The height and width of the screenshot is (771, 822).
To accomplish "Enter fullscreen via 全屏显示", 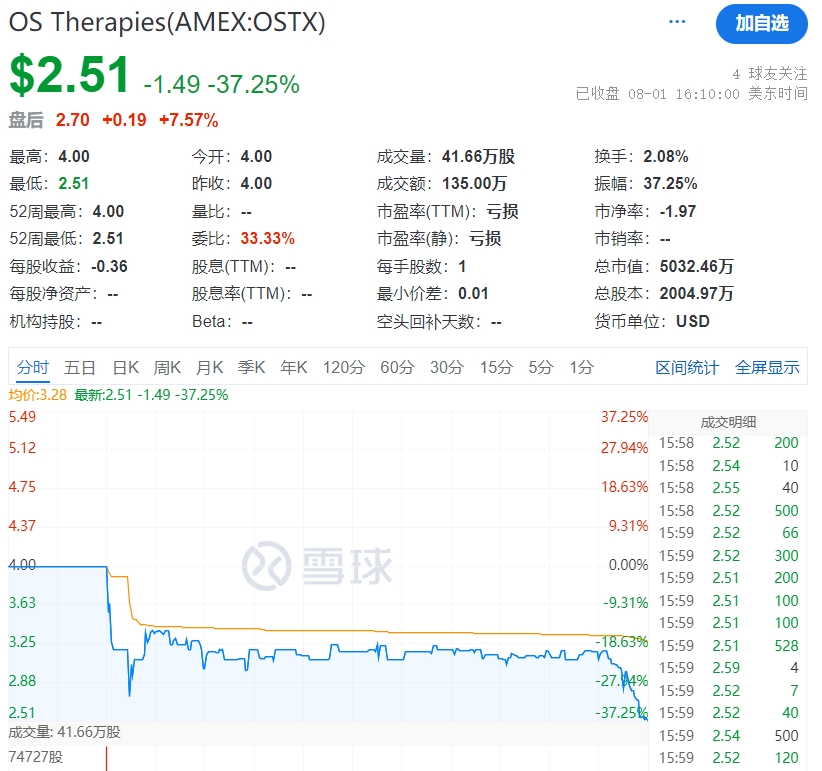I will (767, 367).
